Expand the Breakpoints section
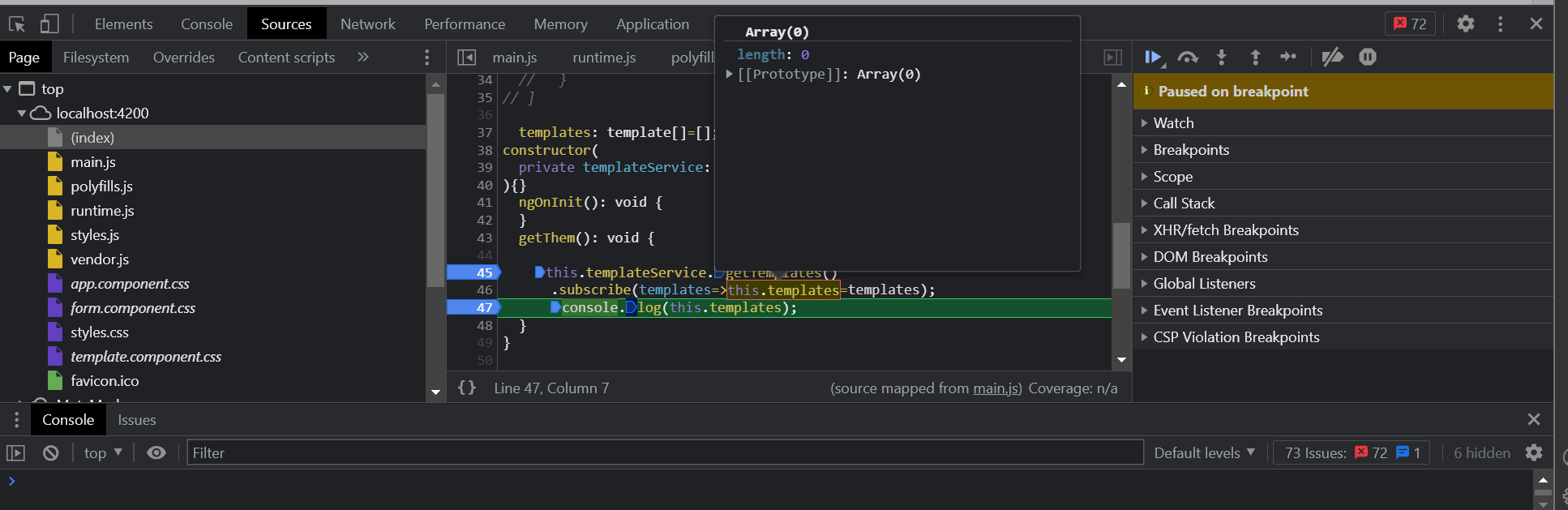Screen dimensions: 1568x510 tap(1343, 149)
